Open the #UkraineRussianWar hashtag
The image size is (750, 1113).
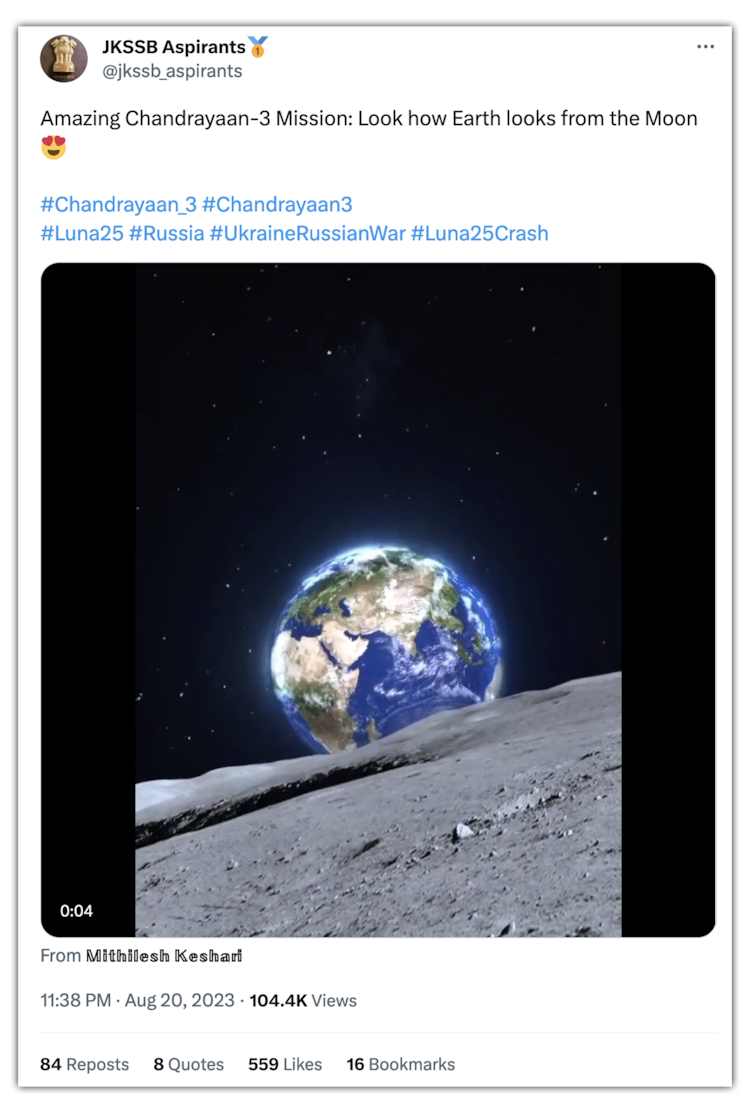pyautogui.click(x=308, y=234)
